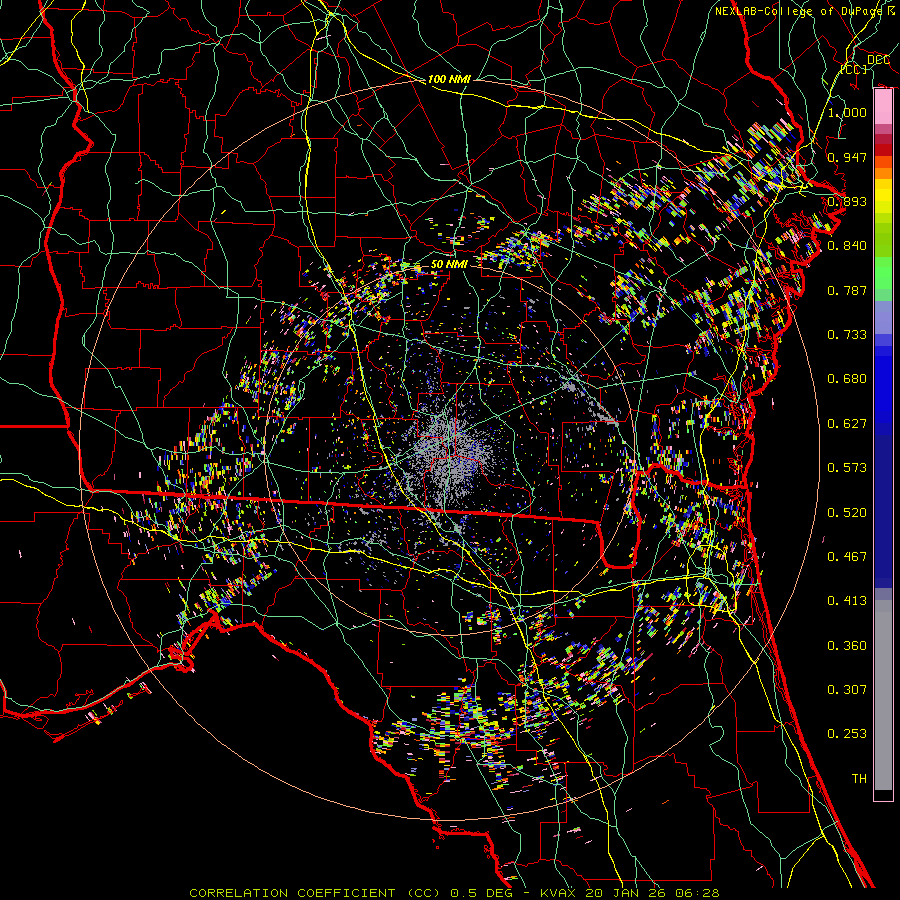Click the 1.000 legend value
The height and width of the screenshot is (900, 900).
tap(847, 113)
